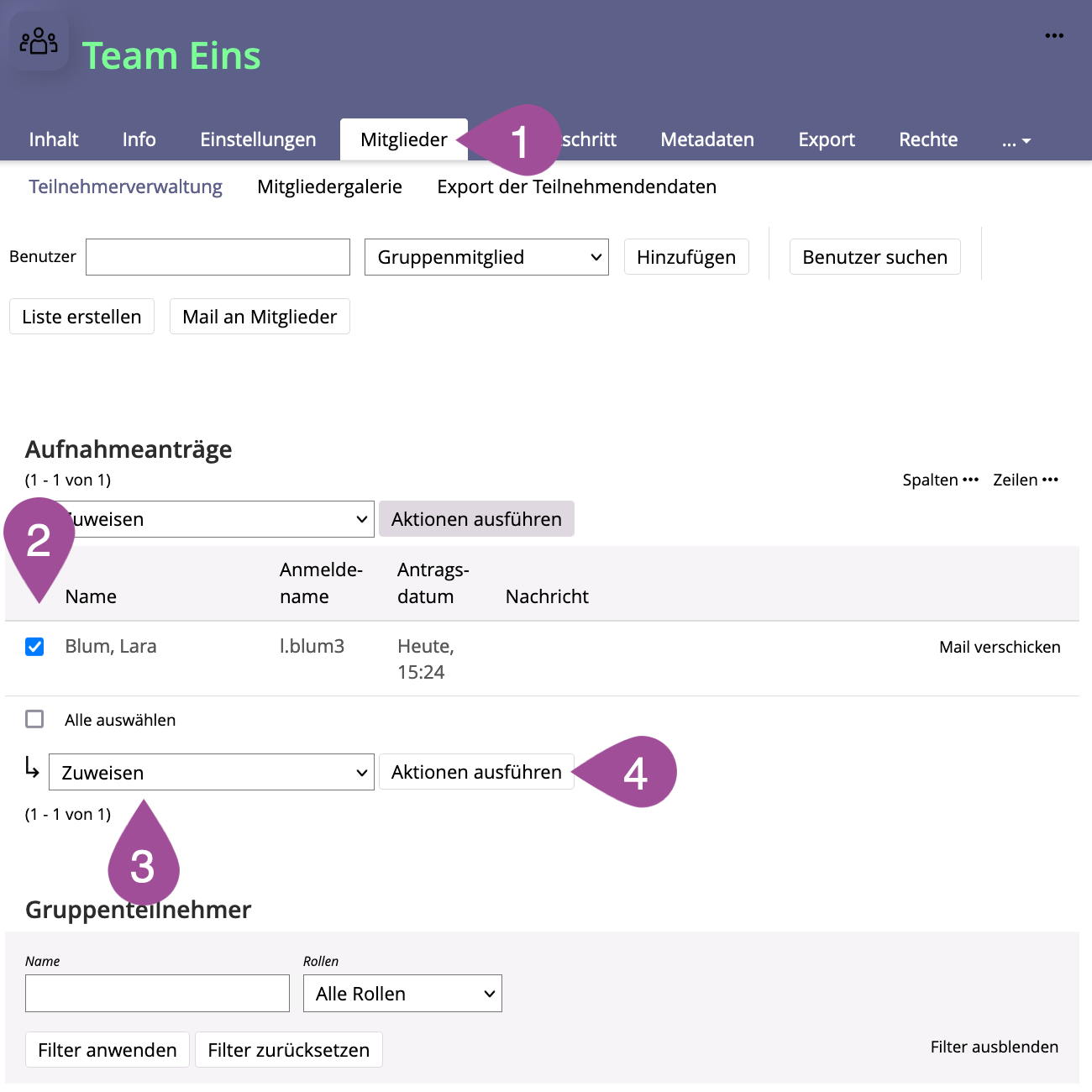Click Mail an Mitglieder button
This screenshot has width=1092, height=1092.
tap(260, 317)
